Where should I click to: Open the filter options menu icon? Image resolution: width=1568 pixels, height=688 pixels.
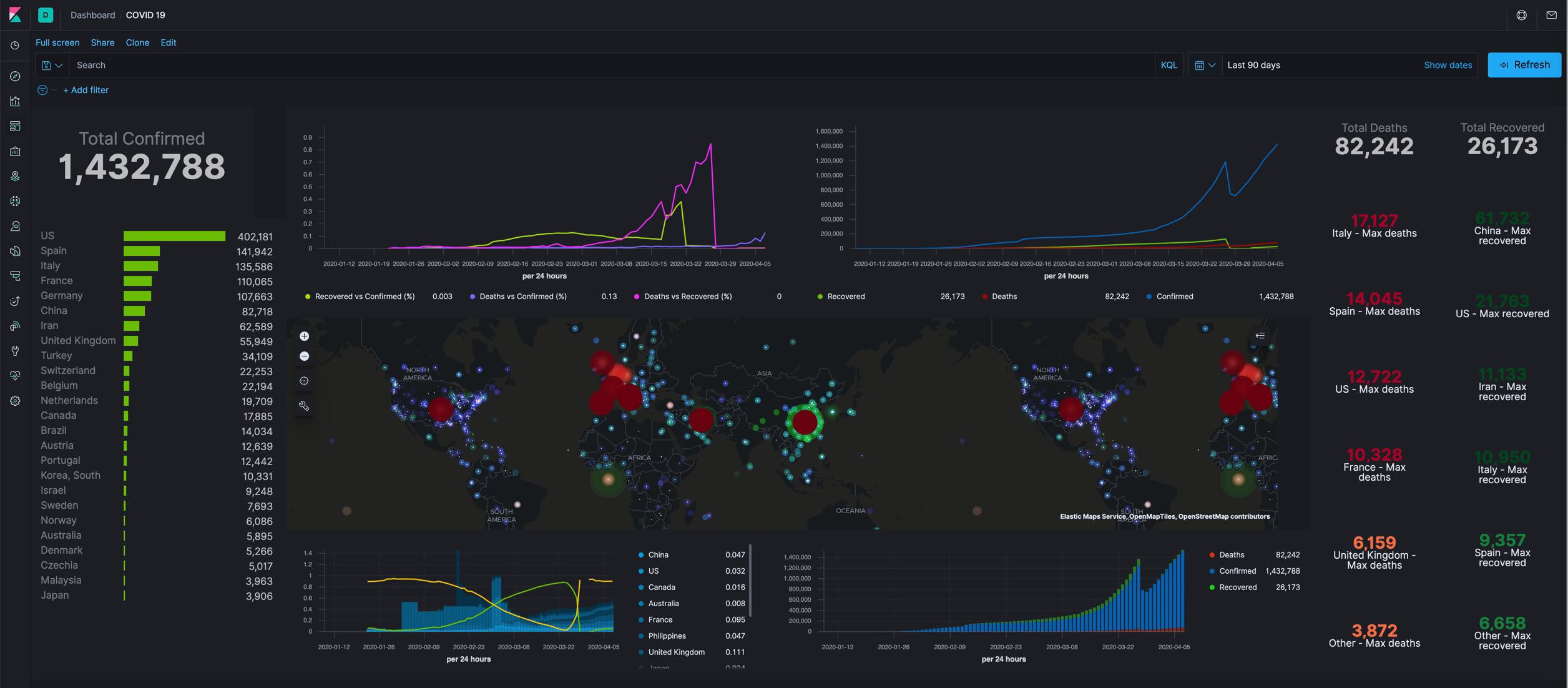tap(42, 90)
